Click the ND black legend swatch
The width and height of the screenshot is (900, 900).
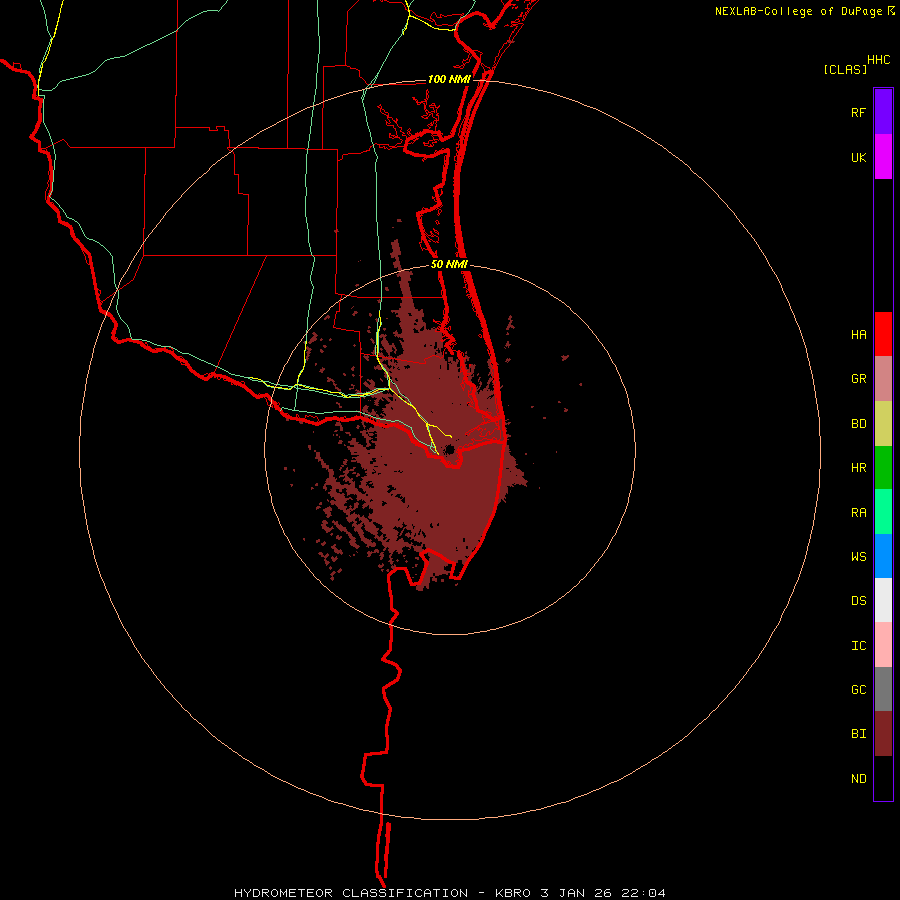[x=883, y=778]
